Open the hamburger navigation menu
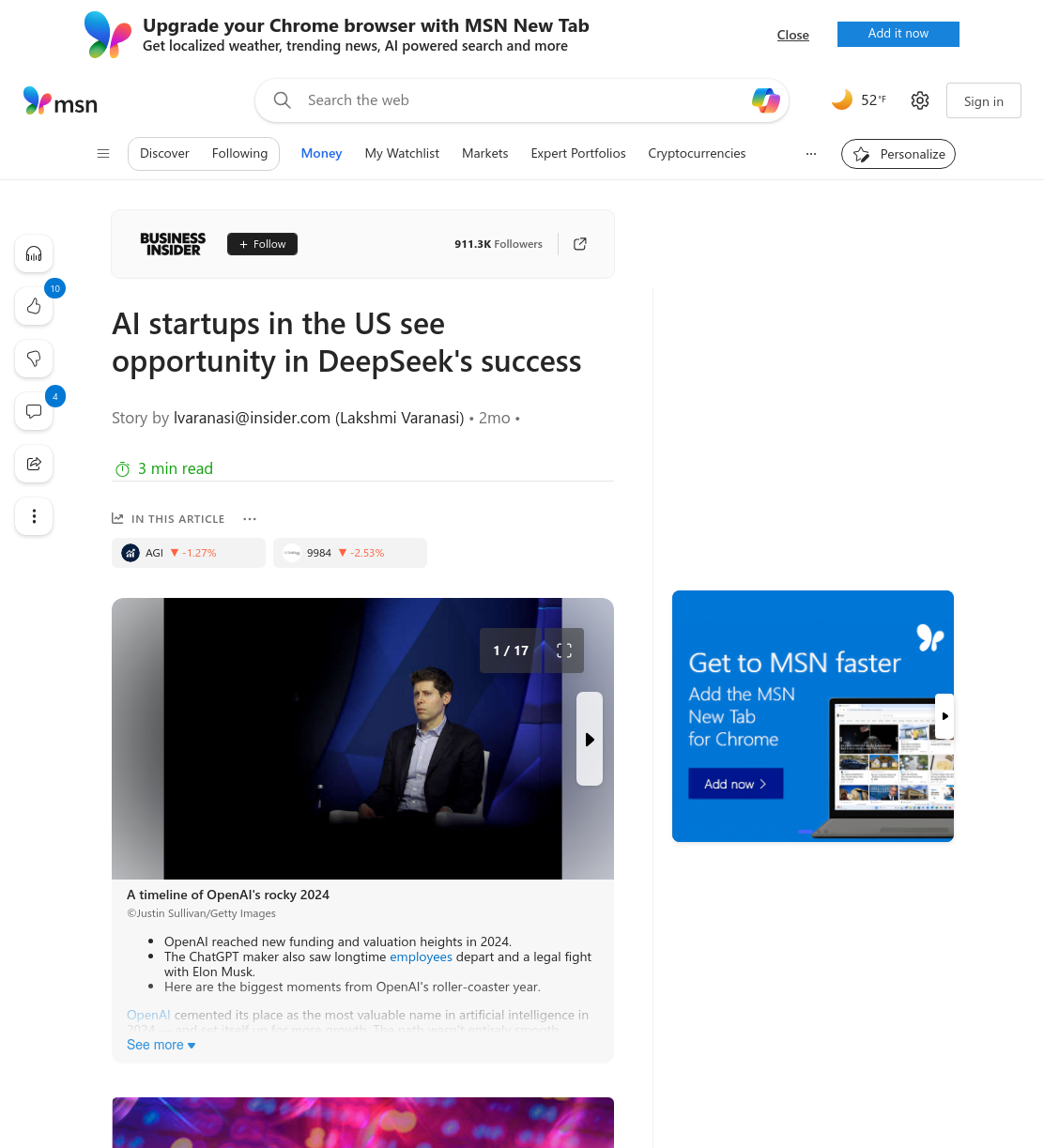This screenshot has width=1044, height=1148. coord(103,153)
